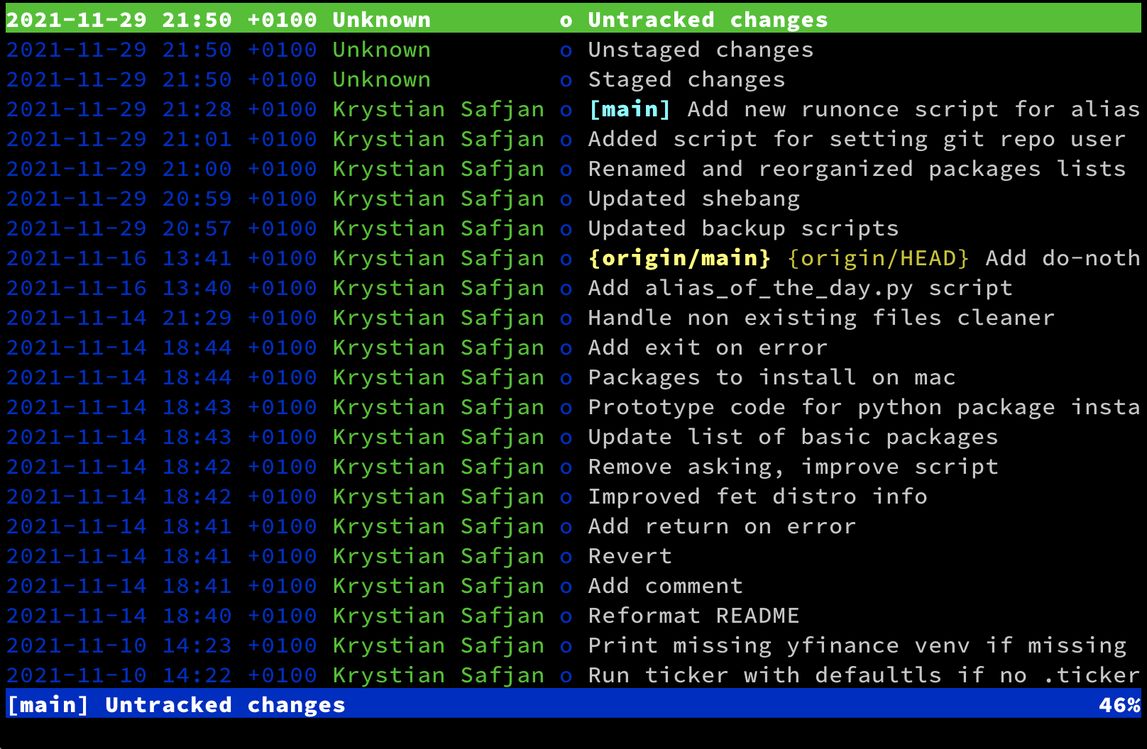Open the 'Add alias_of_the_day.py script' commit
The image size is (1147, 749).
click(x=799, y=288)
